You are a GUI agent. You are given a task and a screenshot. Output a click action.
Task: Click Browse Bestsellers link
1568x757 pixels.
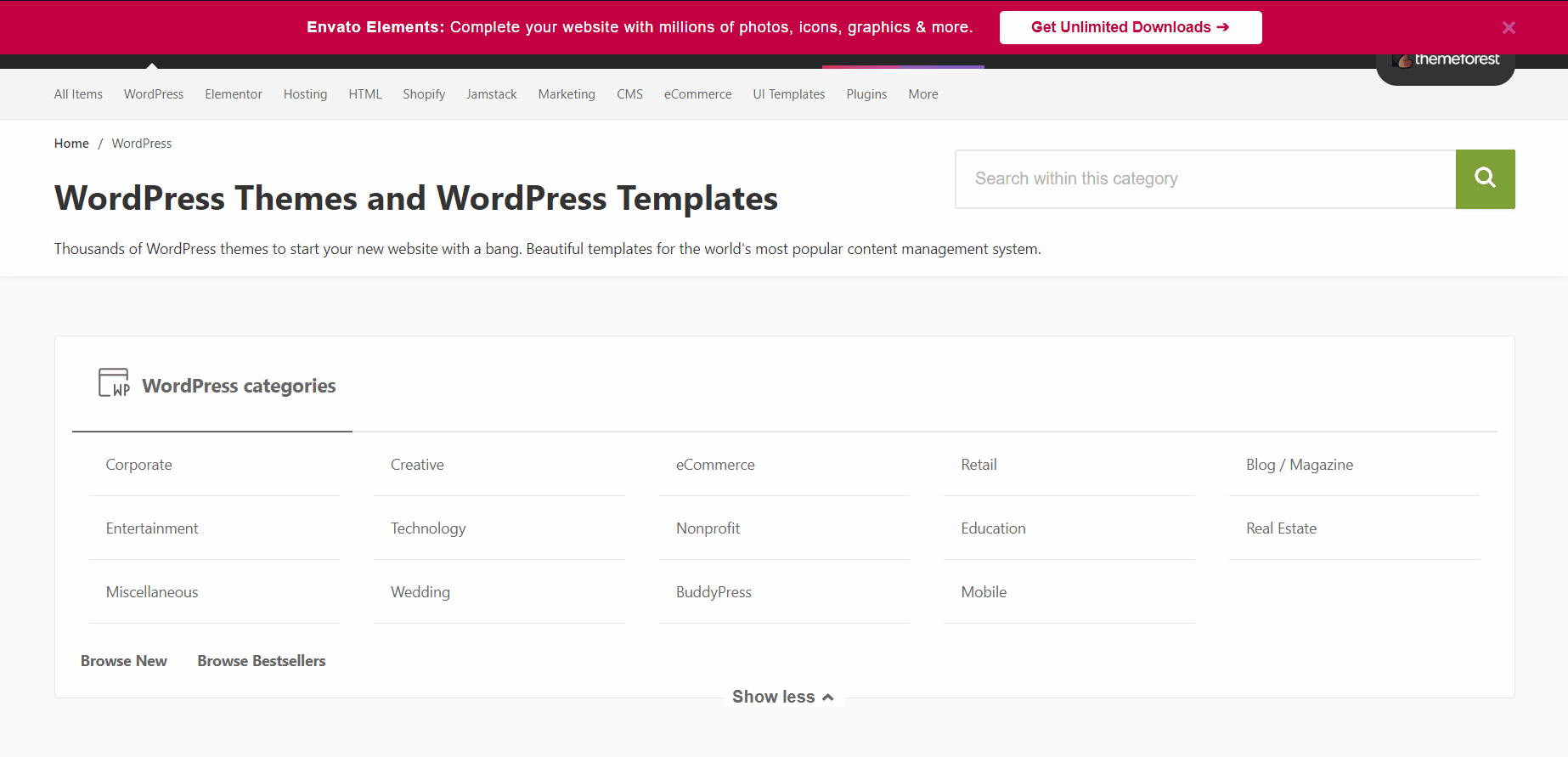261,661
